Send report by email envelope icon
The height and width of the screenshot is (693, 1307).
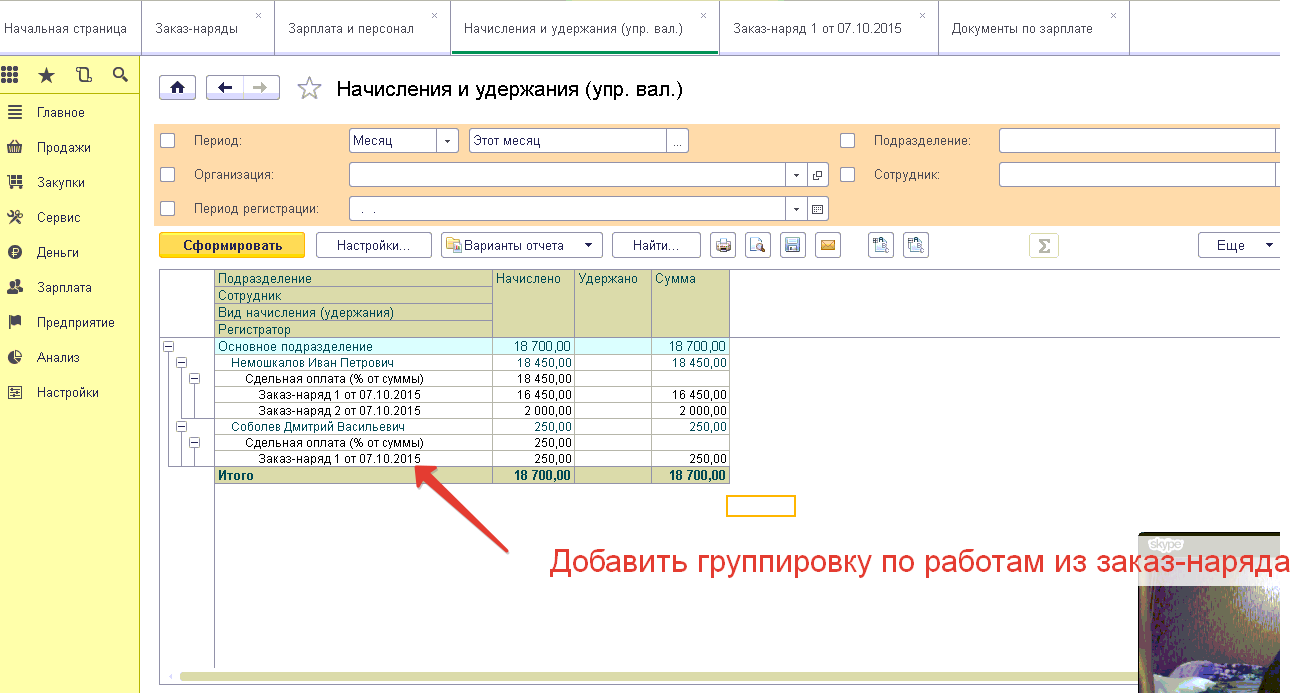click(827, 245)
